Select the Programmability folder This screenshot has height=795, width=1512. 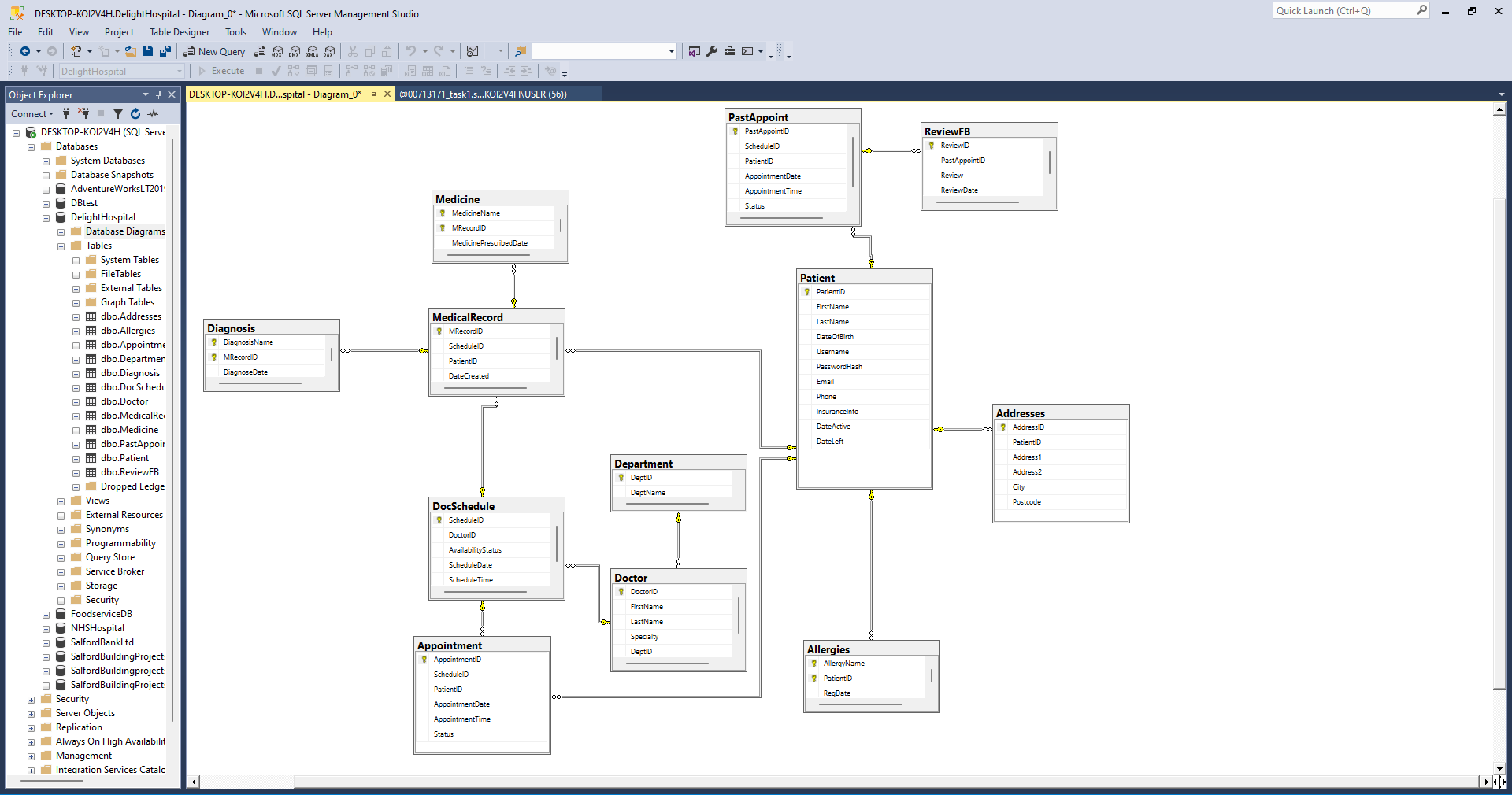coord(120,543)
